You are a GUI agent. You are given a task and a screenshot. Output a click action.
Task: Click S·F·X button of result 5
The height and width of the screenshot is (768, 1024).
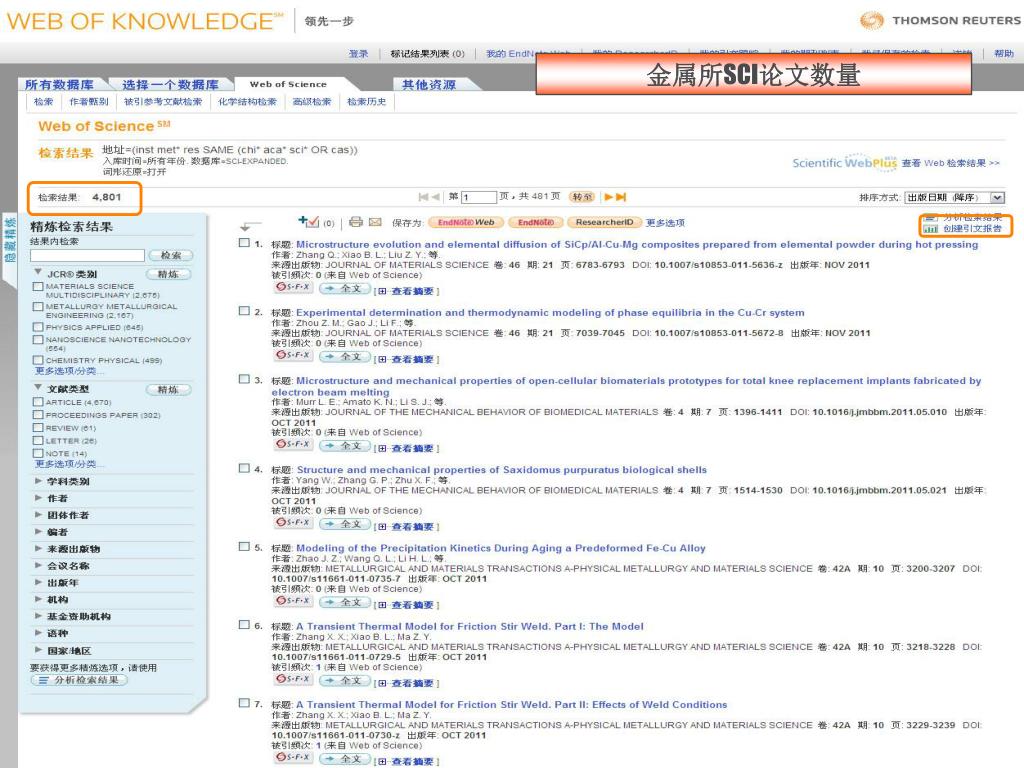(x=293, y=600)
